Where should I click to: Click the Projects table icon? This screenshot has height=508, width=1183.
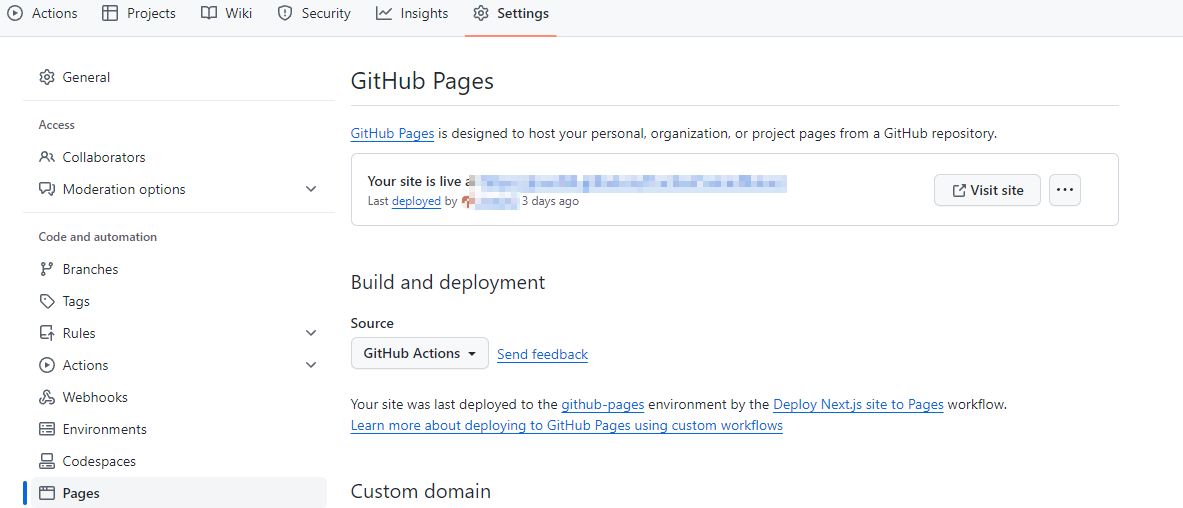110,14
